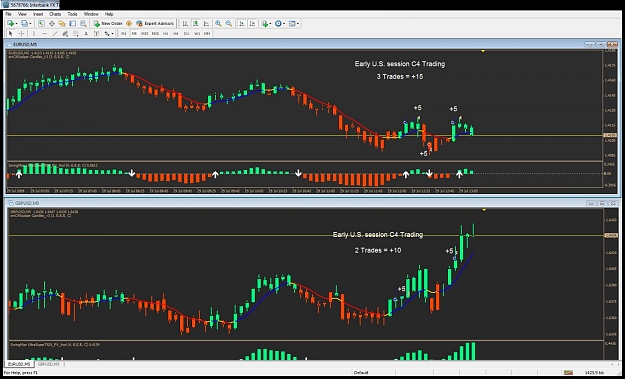Open the Tools menu
The height and width of the screenshot is (379, 625).
pyautogui.click(x=72, y=14)
